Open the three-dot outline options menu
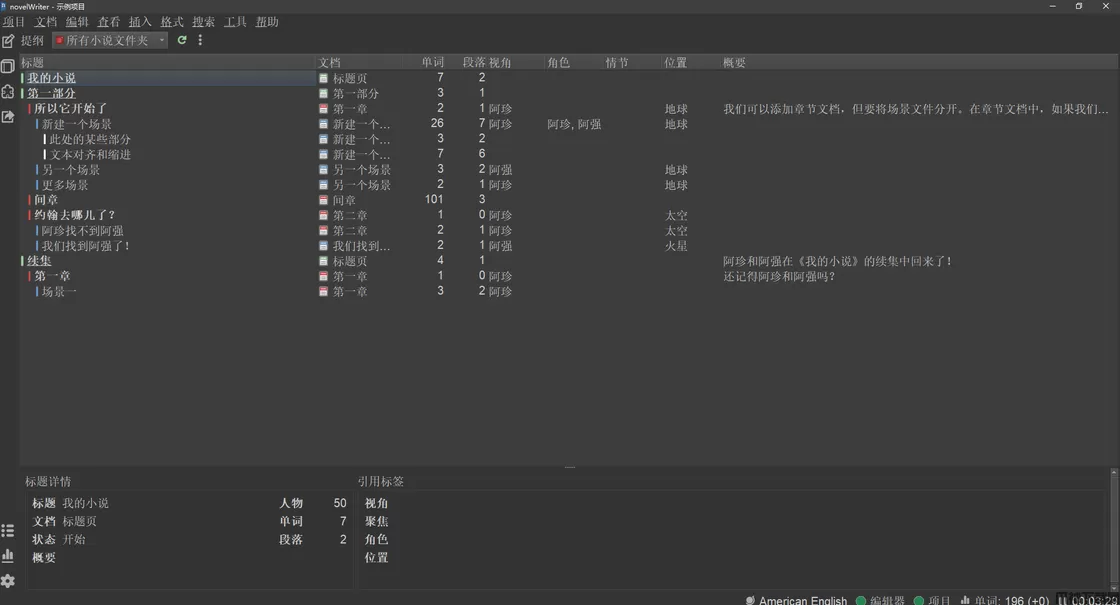 pos(200,40)
